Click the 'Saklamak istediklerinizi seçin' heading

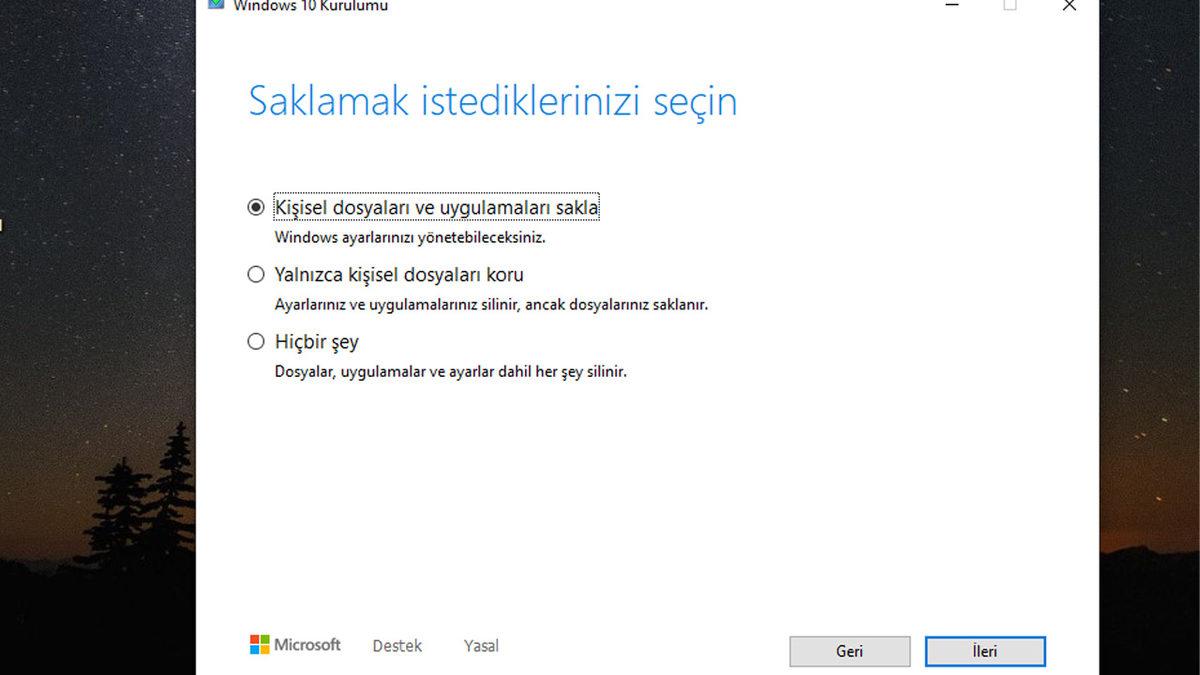(493, 100)
